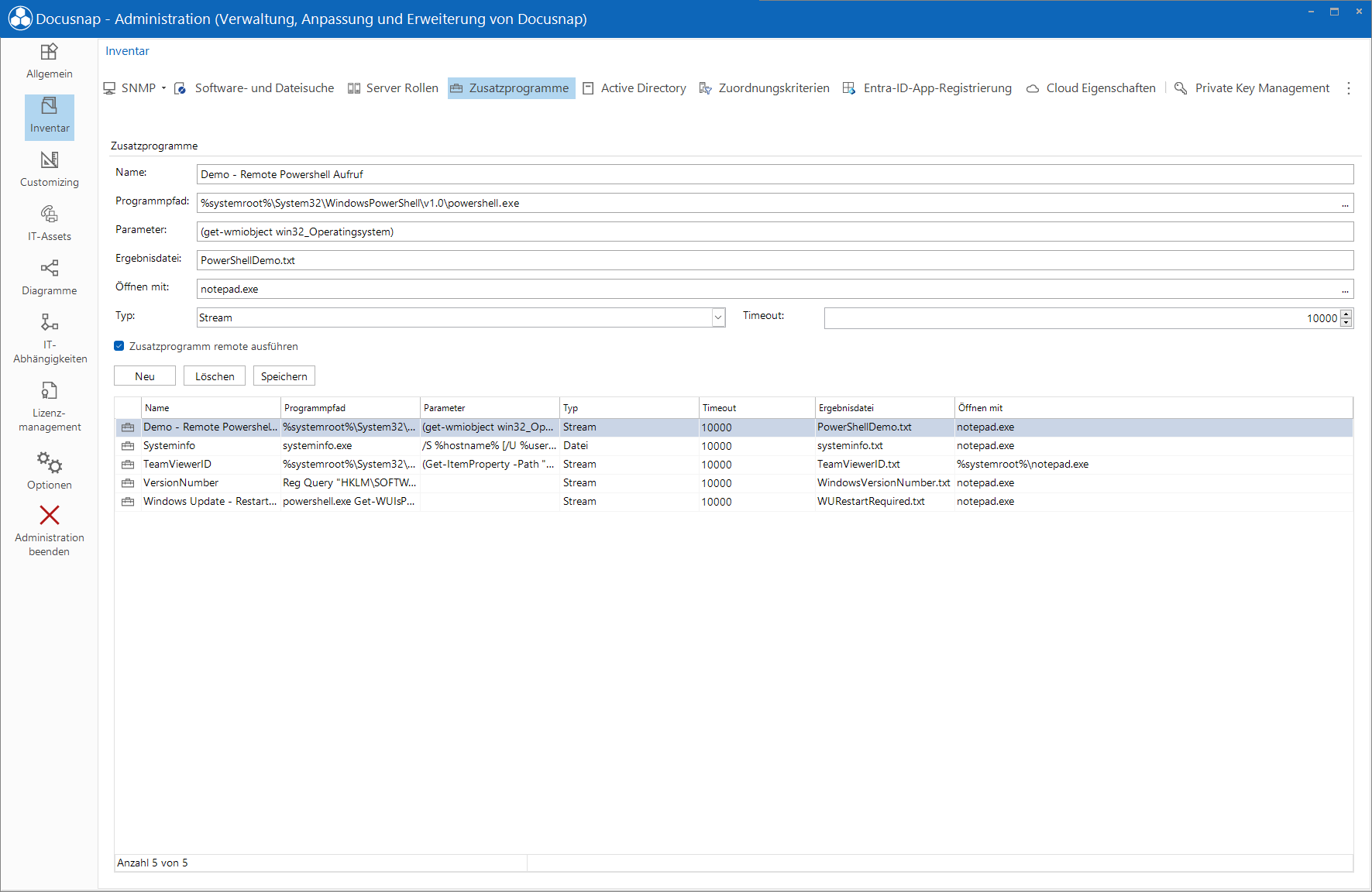
Task: Click the Löschen button
Action: tap(215, 376)
